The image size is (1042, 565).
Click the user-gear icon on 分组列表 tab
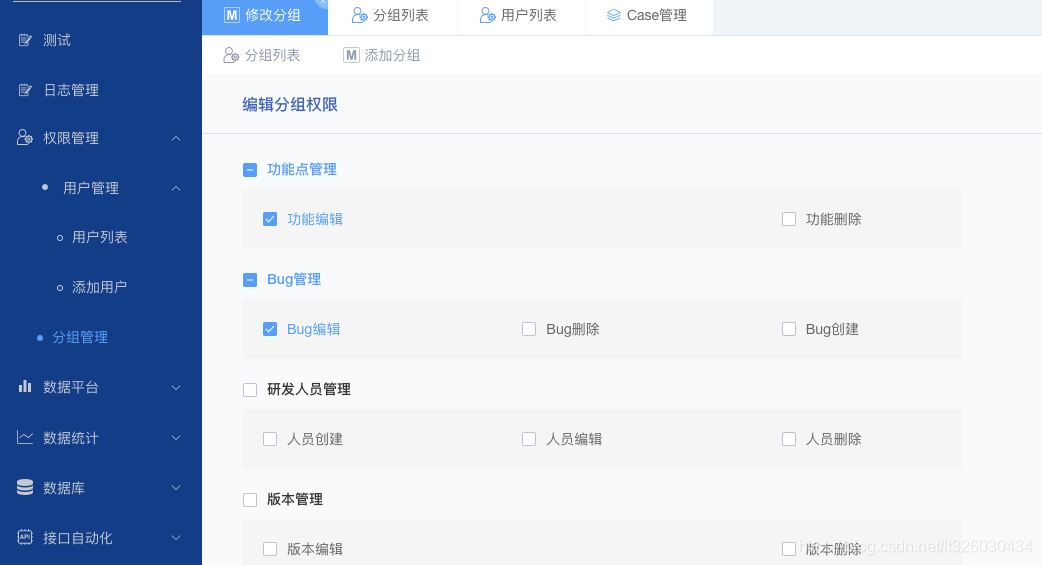[360, 15]
